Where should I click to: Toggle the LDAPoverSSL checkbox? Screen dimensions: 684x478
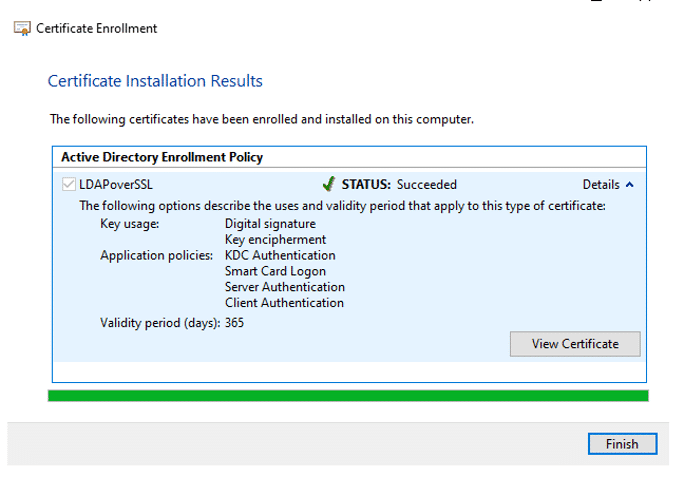[x=68, y=184]
